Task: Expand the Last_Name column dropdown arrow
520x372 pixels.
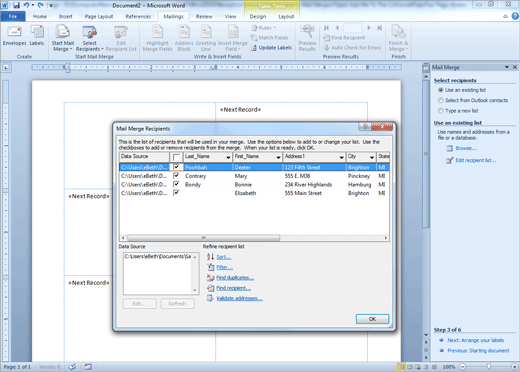Action: point(228,157)
